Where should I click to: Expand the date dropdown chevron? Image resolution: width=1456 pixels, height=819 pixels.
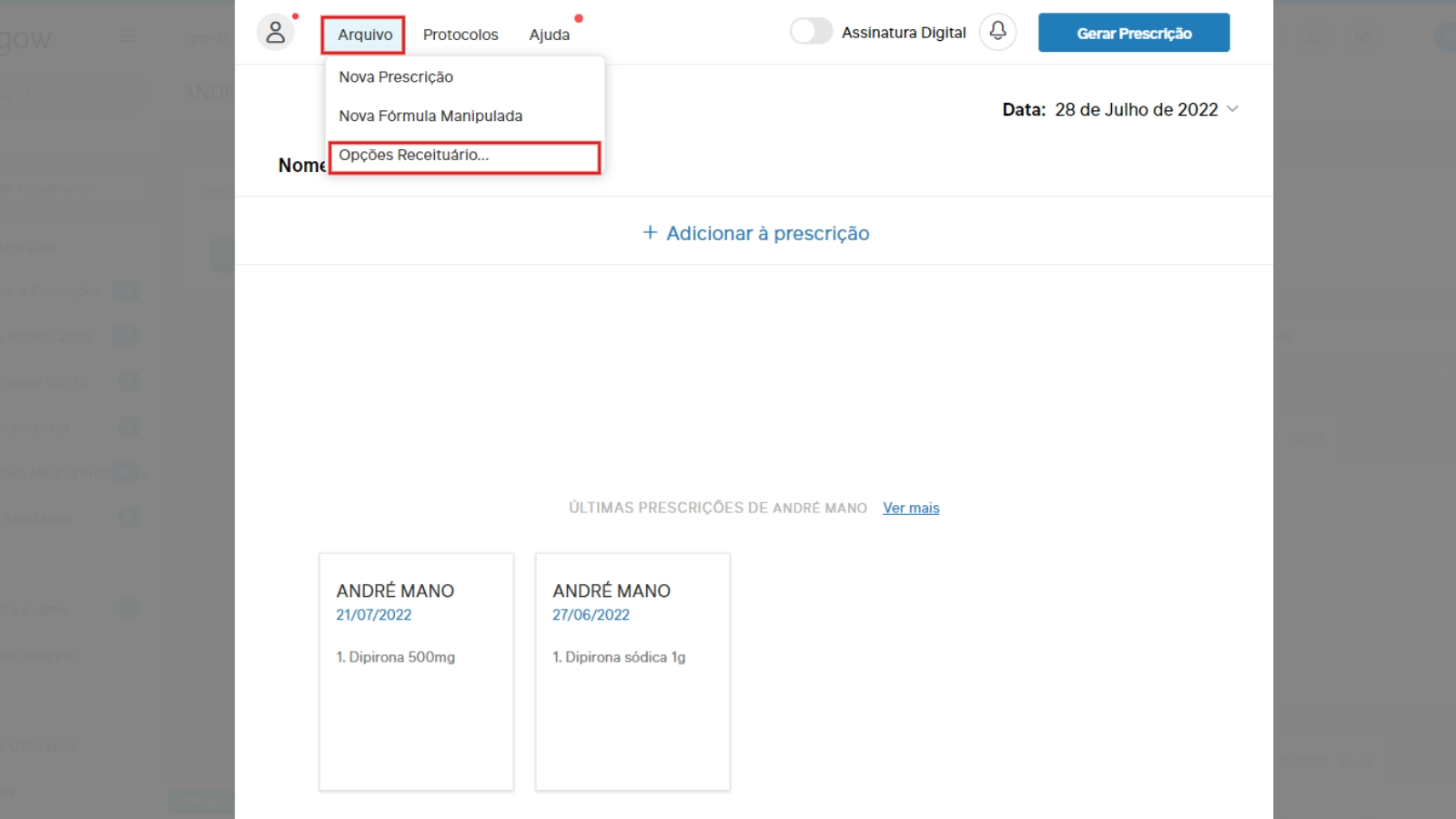(x=1232, y=109)
